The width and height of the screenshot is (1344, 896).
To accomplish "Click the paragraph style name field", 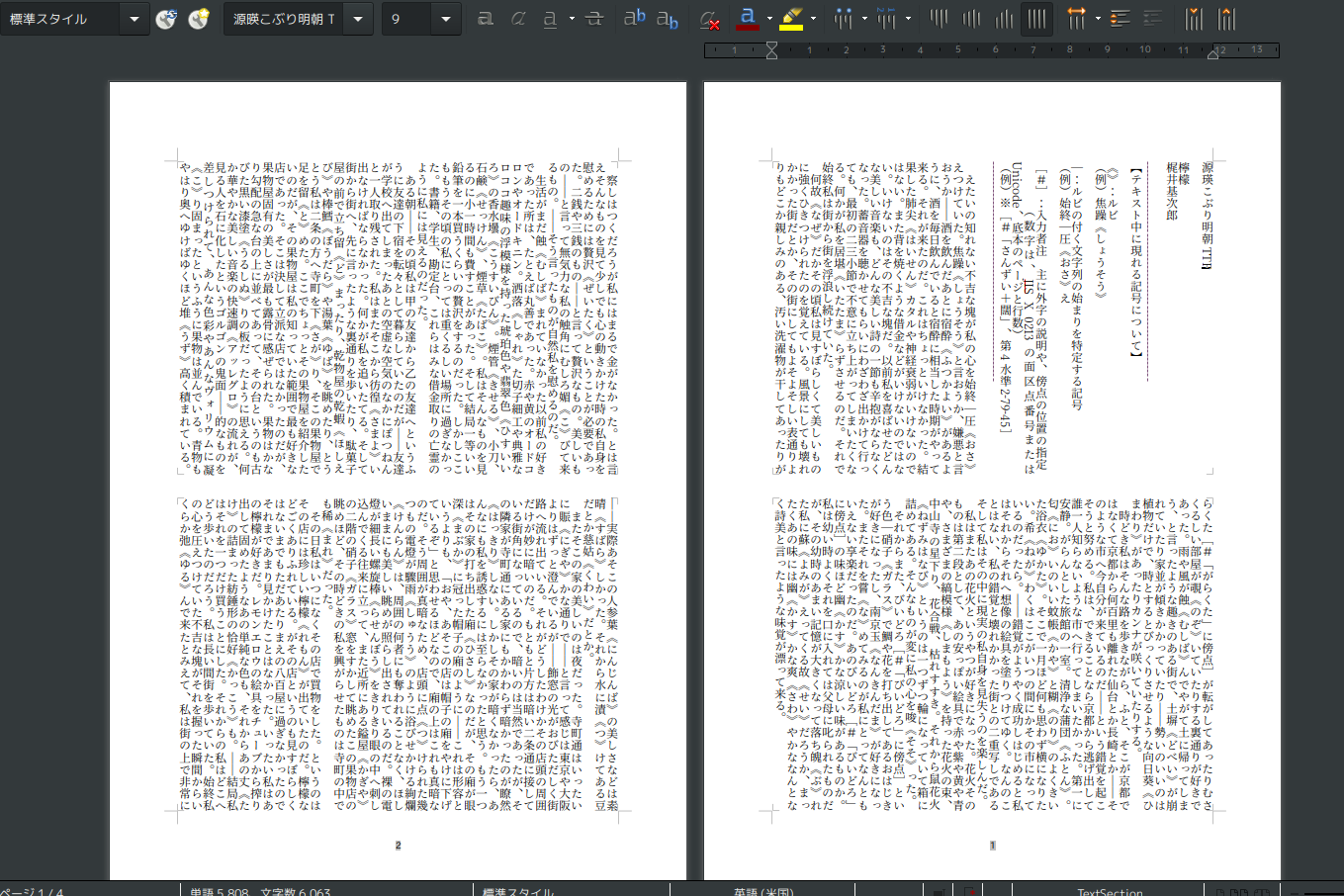I will coord(61,19).
